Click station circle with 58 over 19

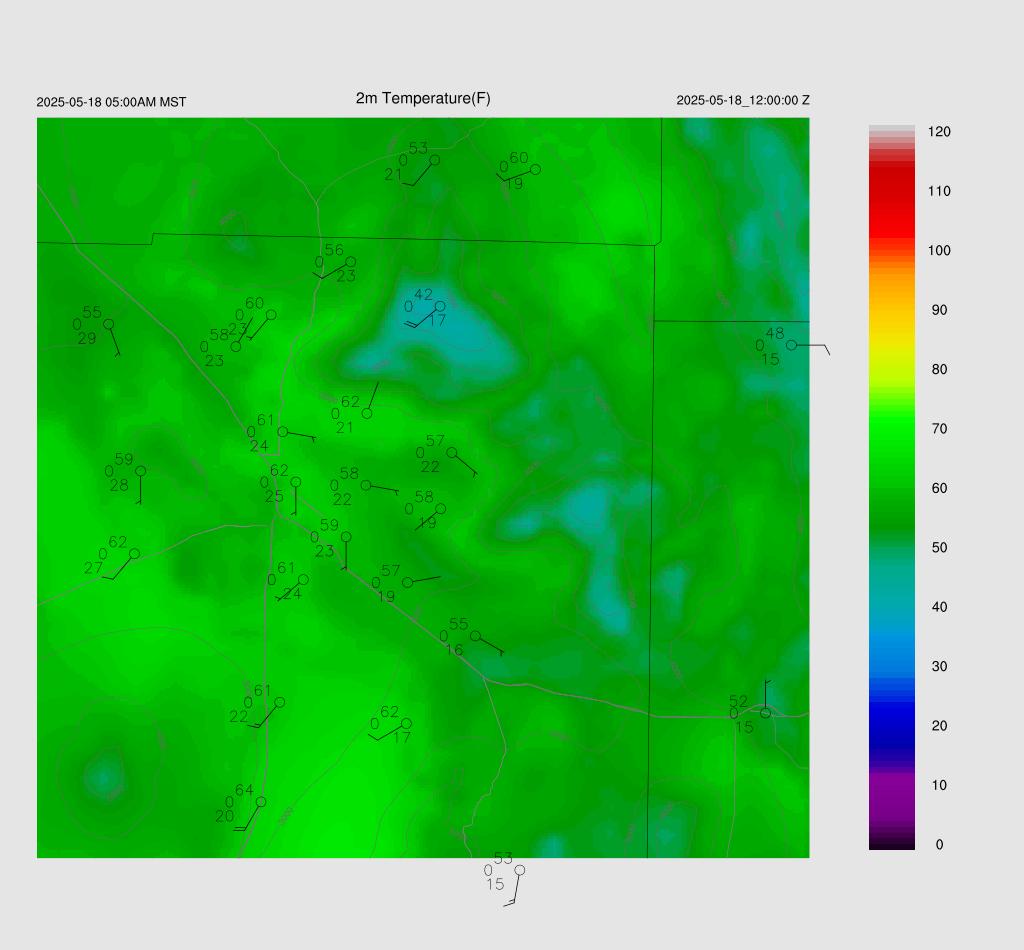coord(441,509)
